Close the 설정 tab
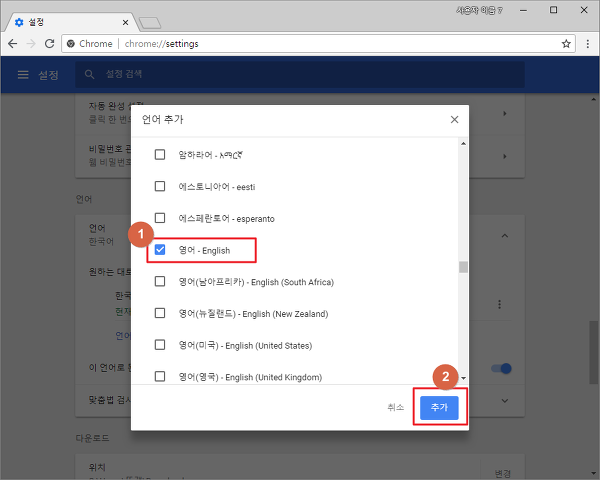600x480 pixels. [125, 23]
